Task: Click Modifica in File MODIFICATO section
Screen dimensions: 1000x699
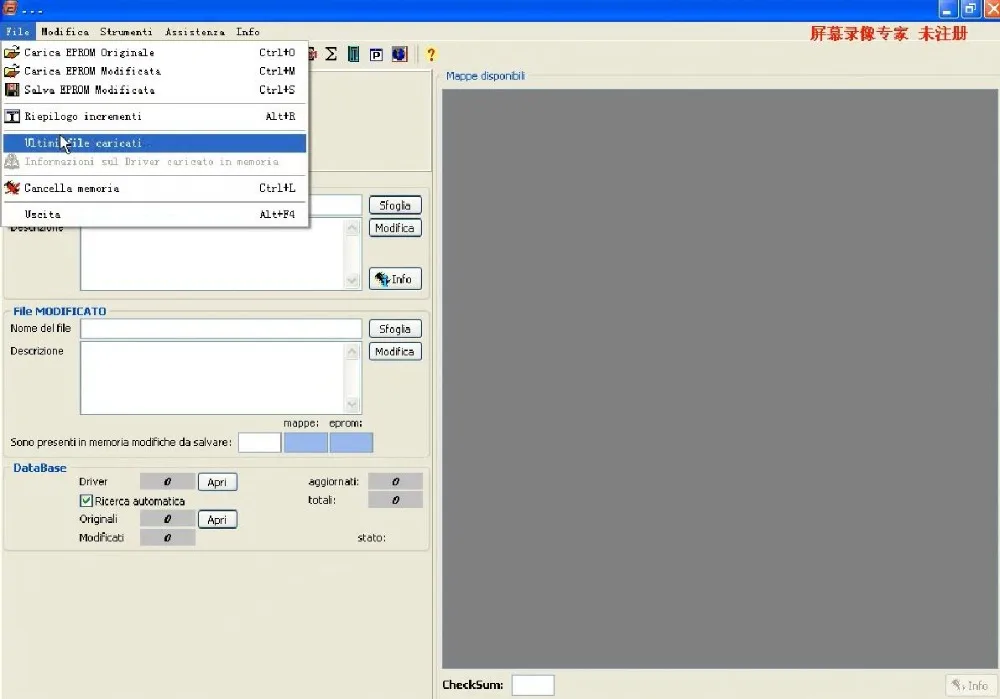Action: pyautogui.click(x=395, y=351)
